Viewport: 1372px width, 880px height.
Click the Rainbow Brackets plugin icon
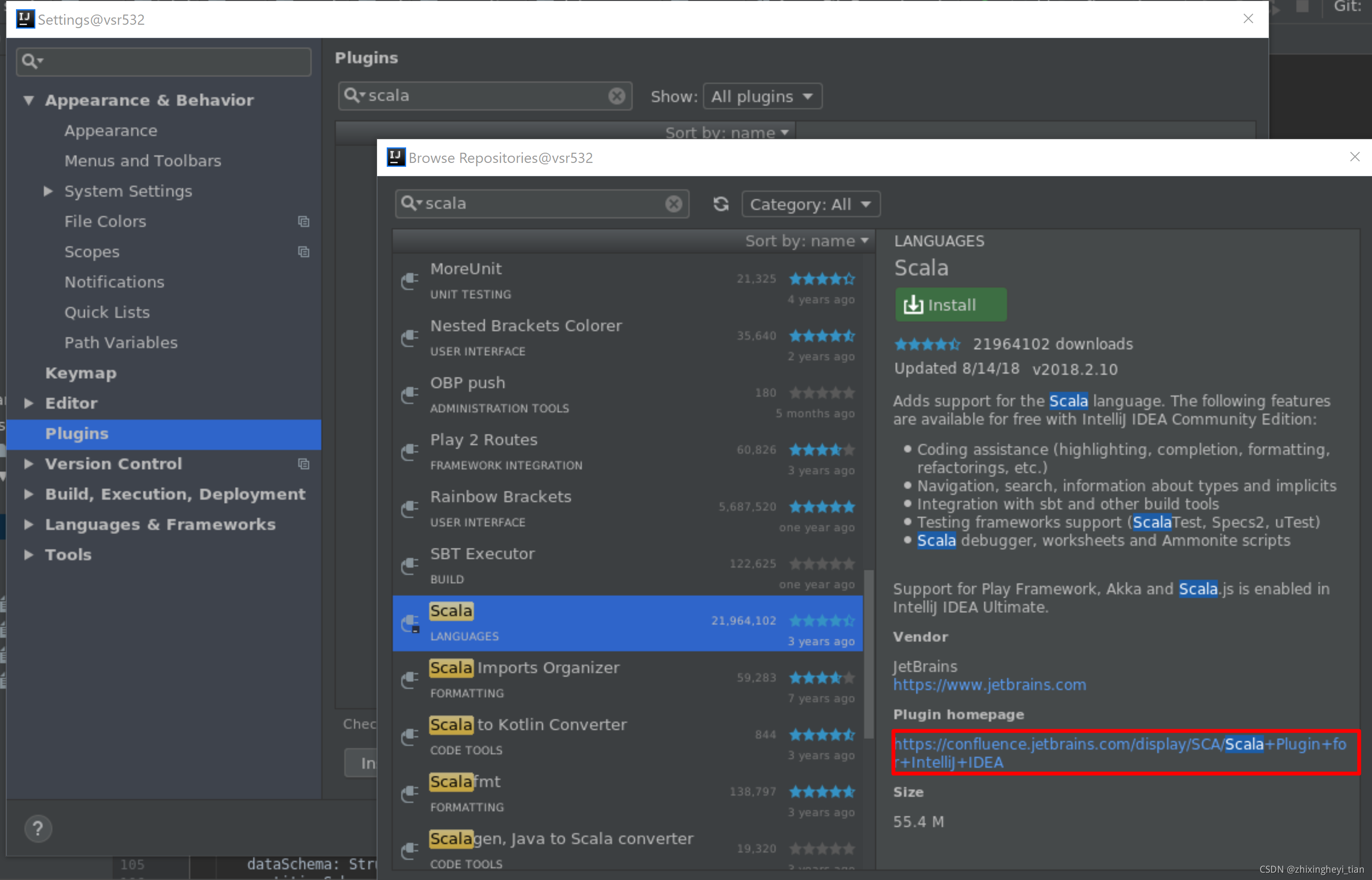click(x=410, y=509)
